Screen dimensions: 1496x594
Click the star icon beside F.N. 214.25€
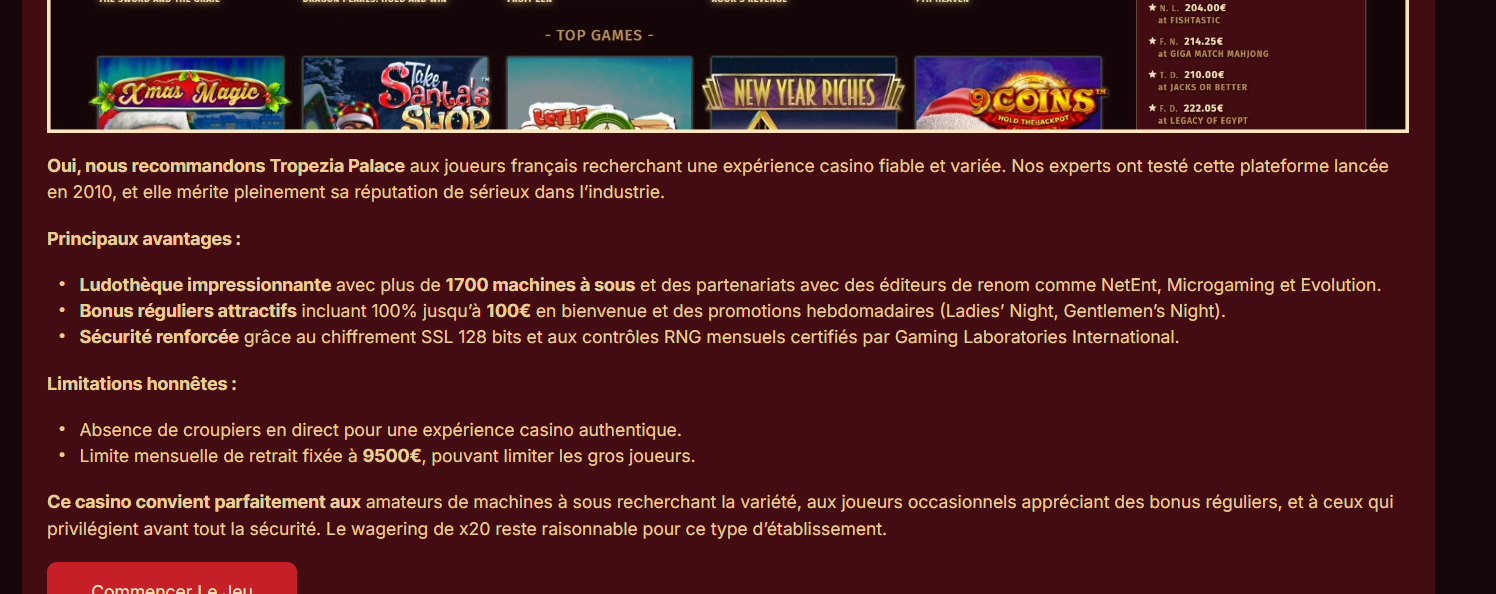point(1152,41)
